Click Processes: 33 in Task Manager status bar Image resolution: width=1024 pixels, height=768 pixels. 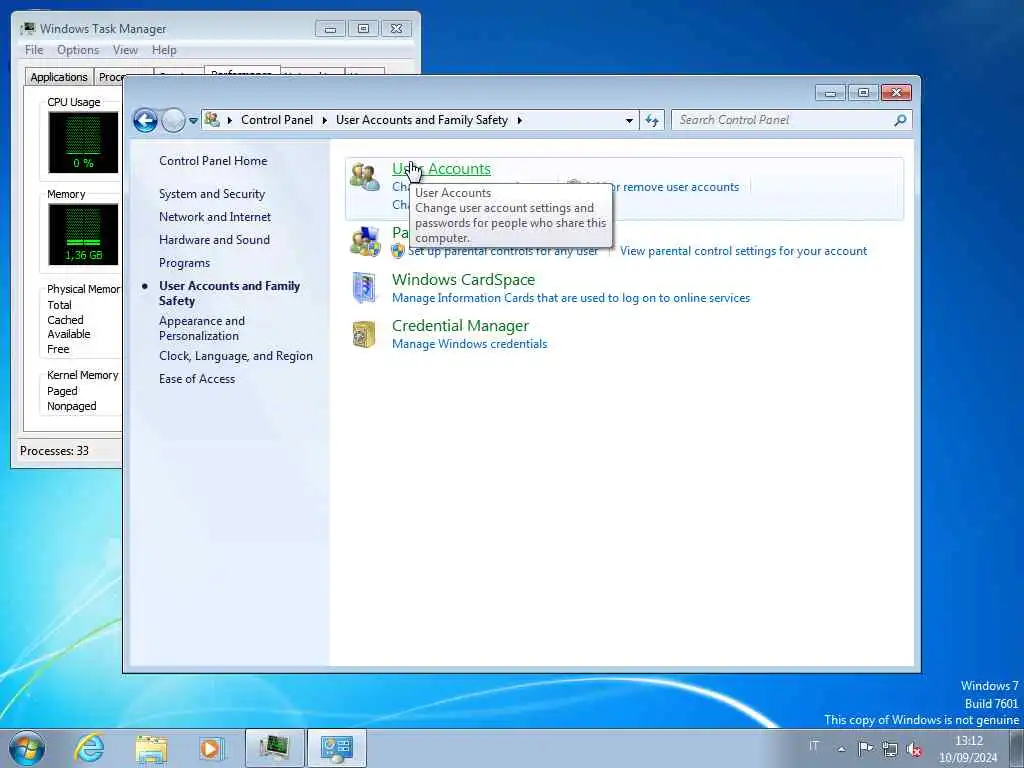coord(54,451)
